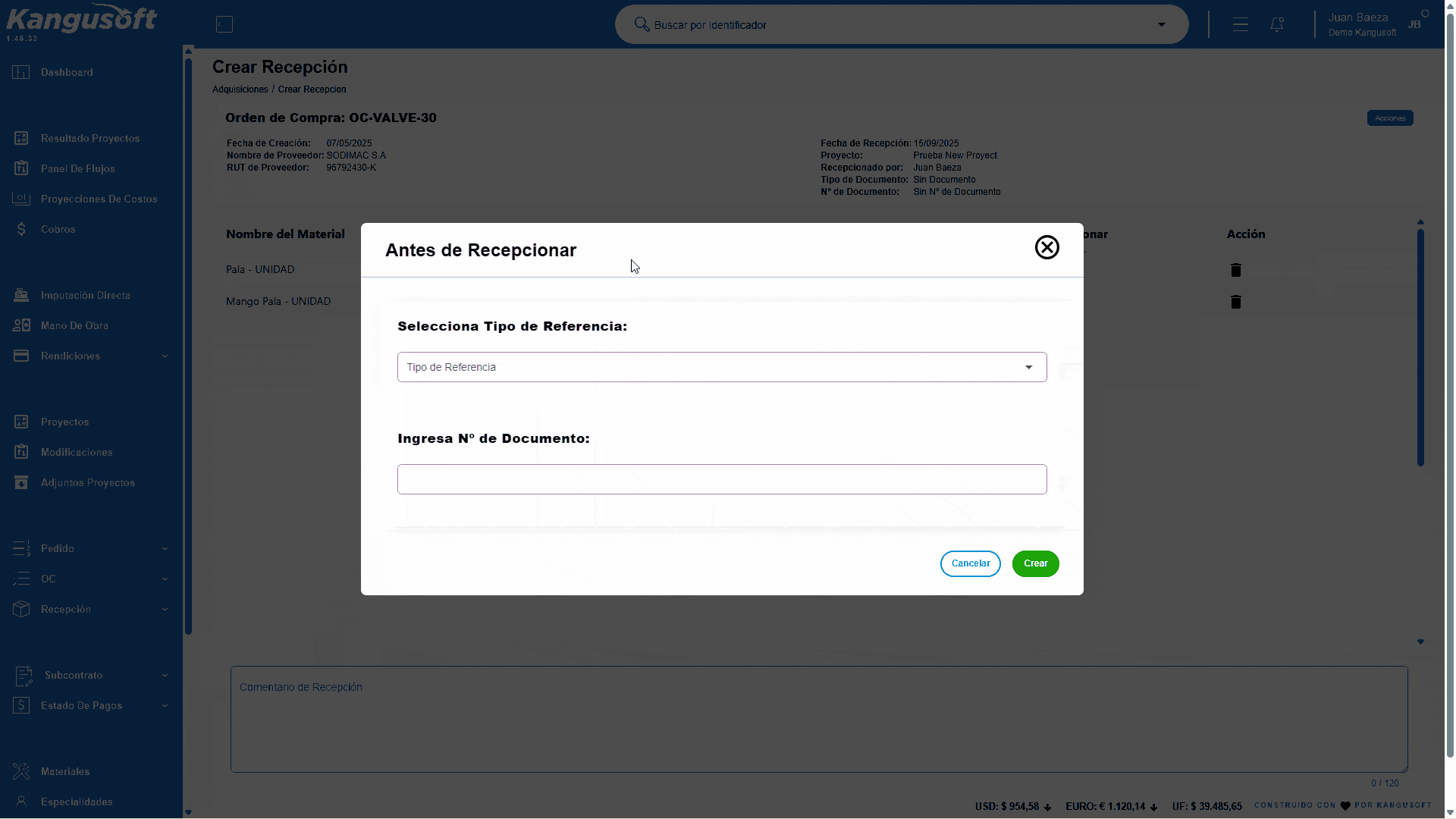This screenshot has height=819, width=1456.
Task: Expand the OC submenu chevron
Action: click(x=165, y=579)
